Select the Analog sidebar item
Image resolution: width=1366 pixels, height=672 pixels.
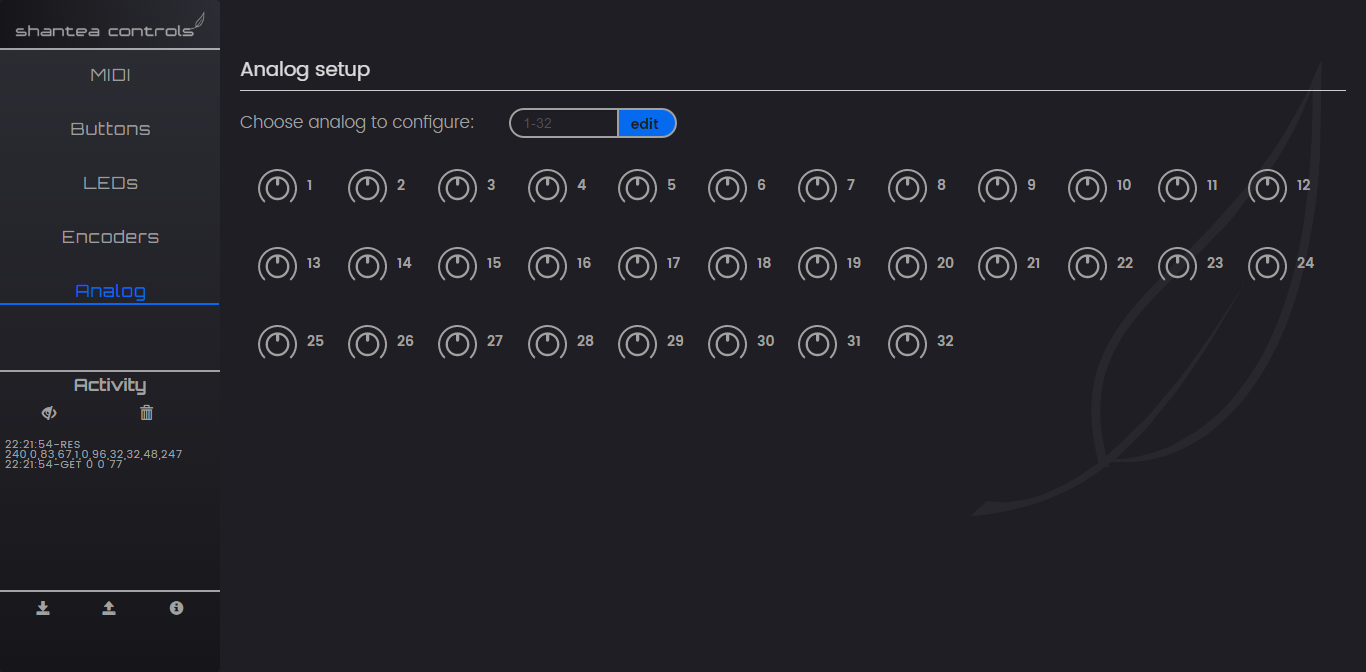point(110,291)
